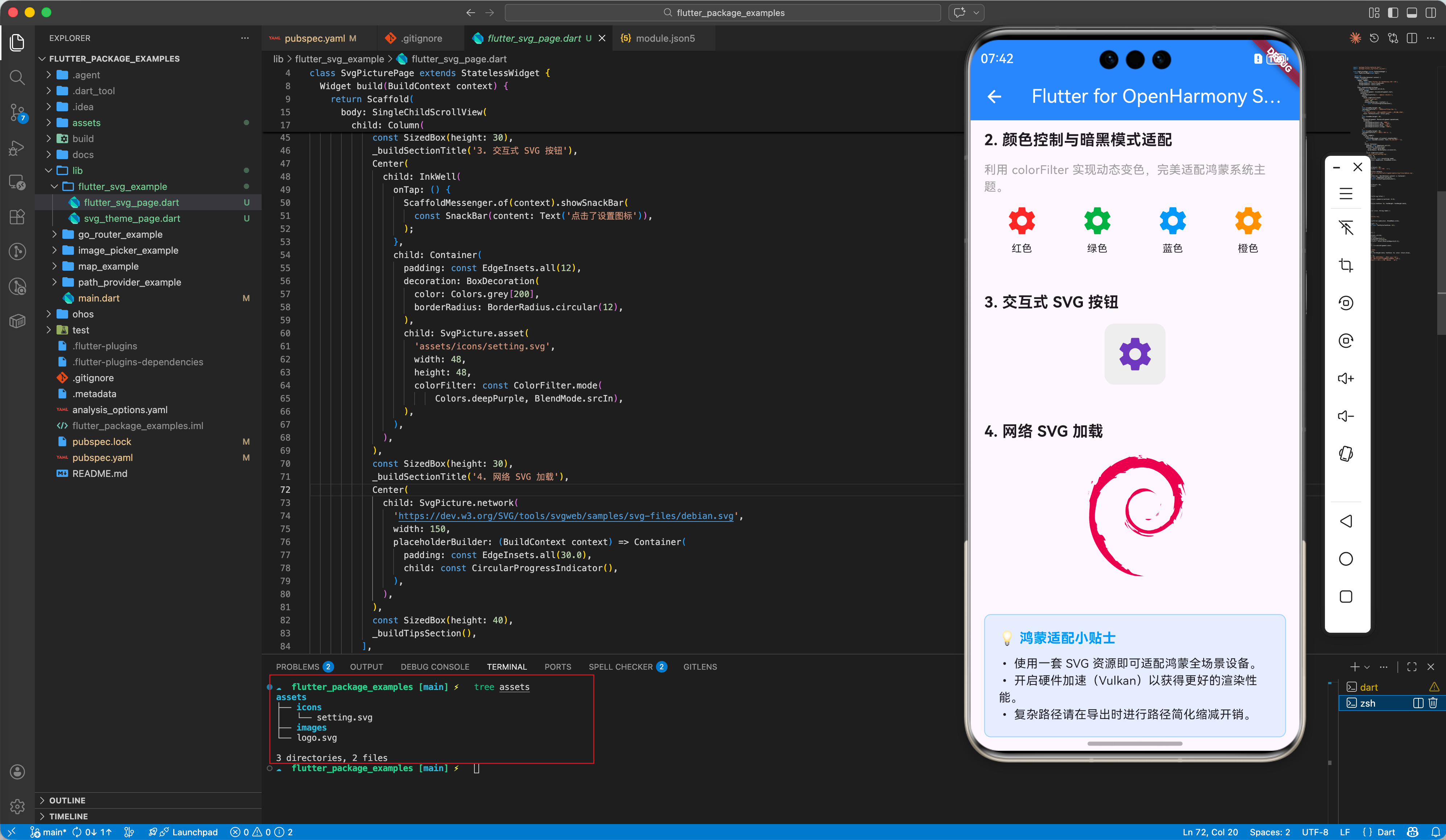Expand the OUTLINE section
Image resolution: width=1446 pixels, height=840 pixels.
[x=67, y=801]
